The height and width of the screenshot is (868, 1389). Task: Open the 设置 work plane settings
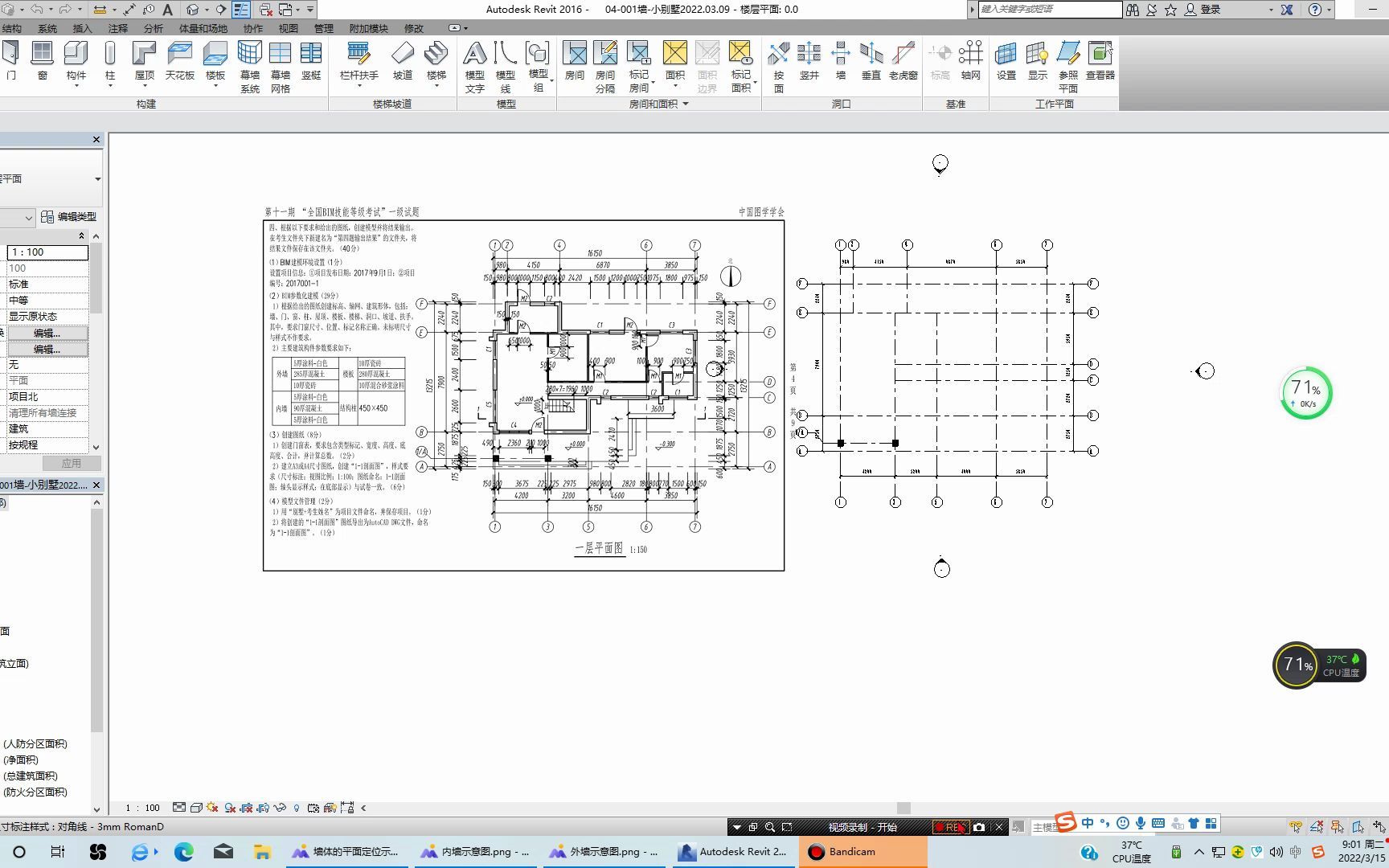1006,61
